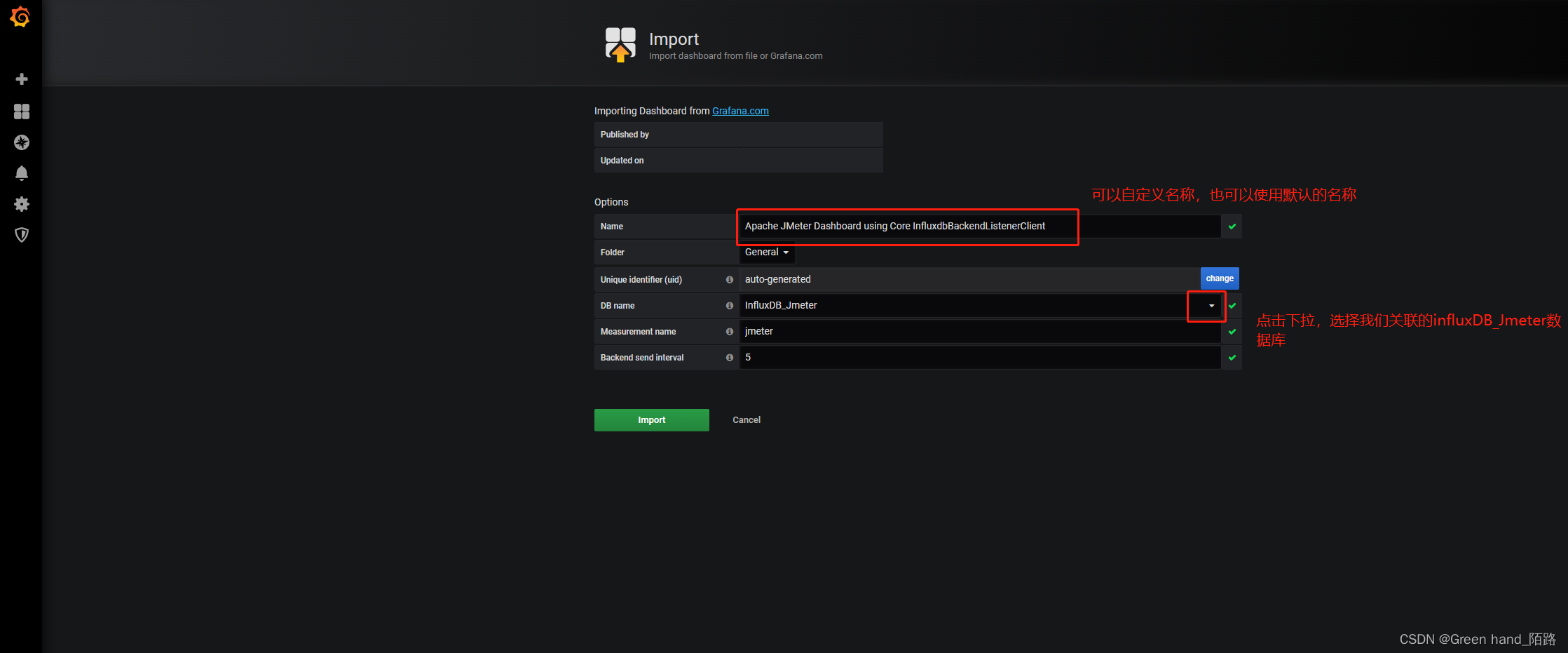Click the Import dashboard header icon
The image size is (1568, 653).
tap(620, 45)
